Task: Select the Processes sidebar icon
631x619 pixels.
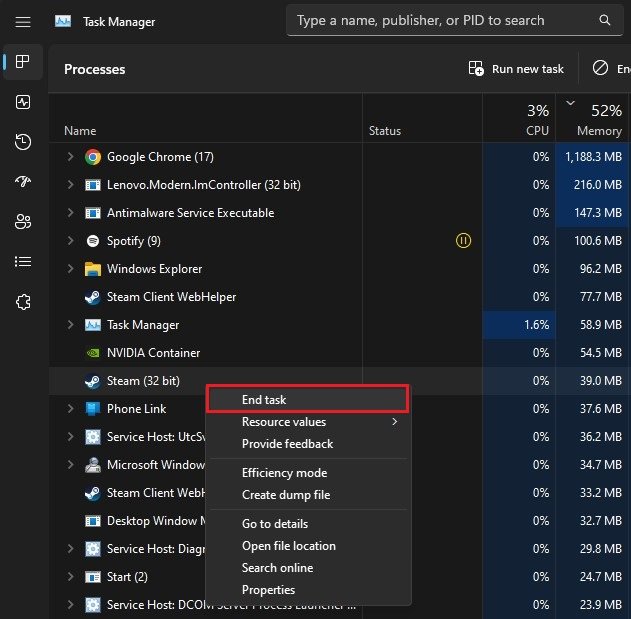Action: (x=23, y=62)
